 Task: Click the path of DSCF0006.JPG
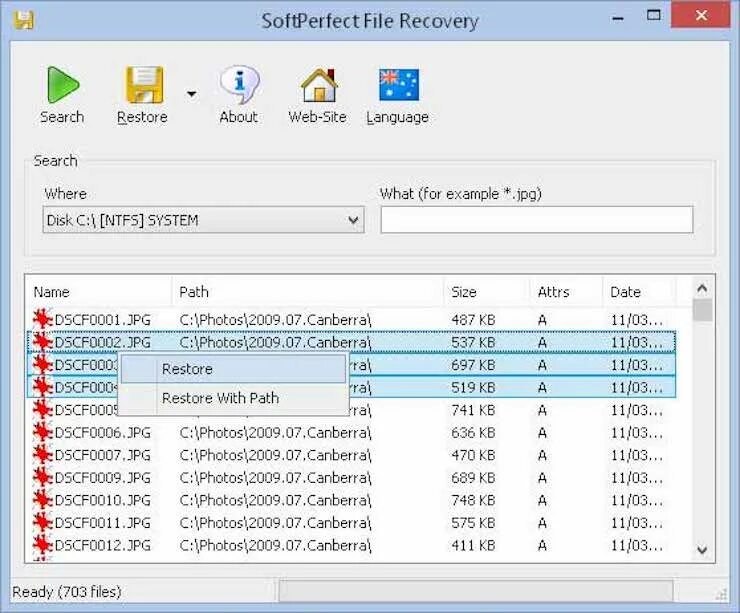point(276,433)
